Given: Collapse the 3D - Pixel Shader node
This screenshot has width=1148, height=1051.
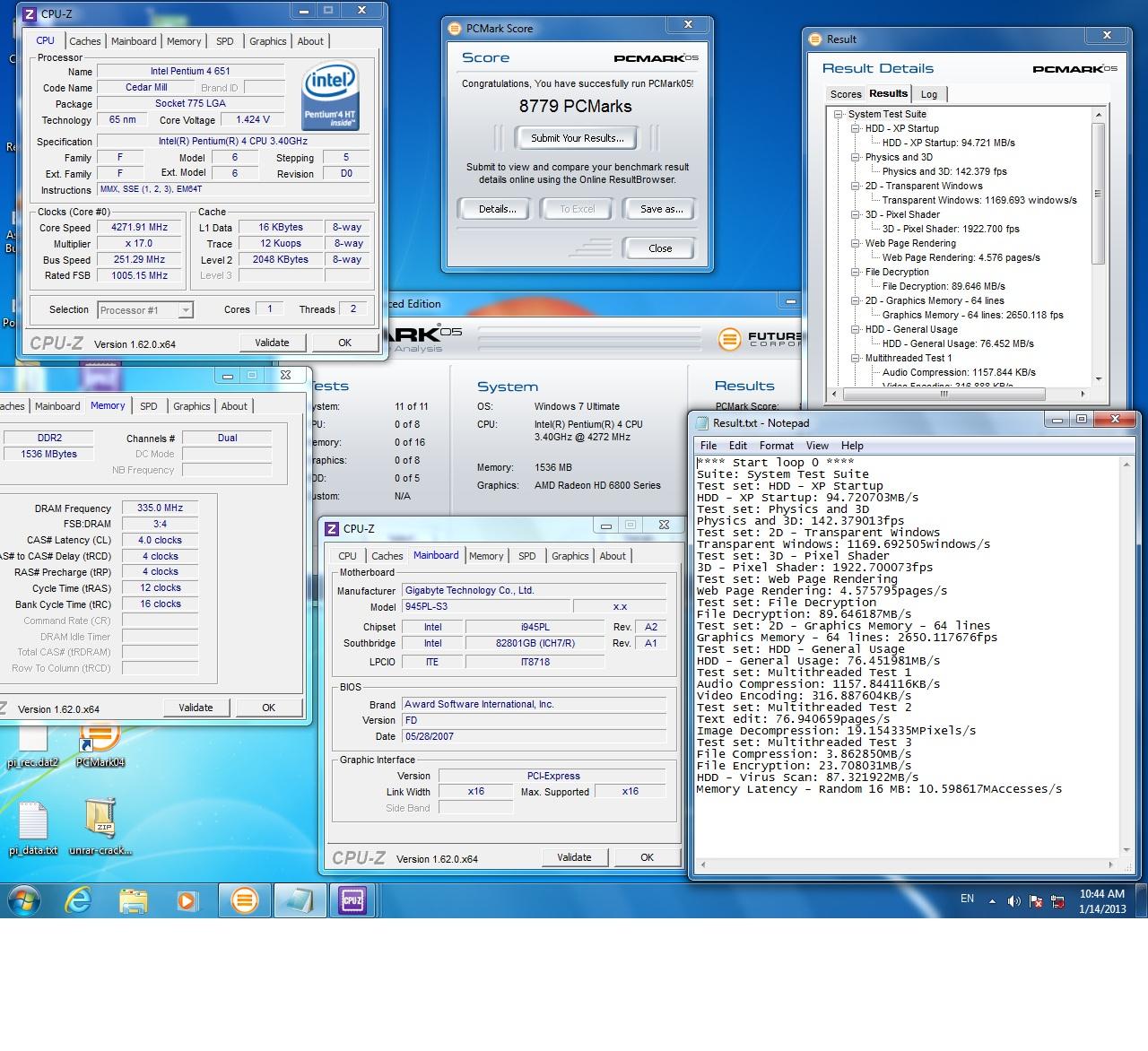Looking at the screenshot, I should point(856,214).
